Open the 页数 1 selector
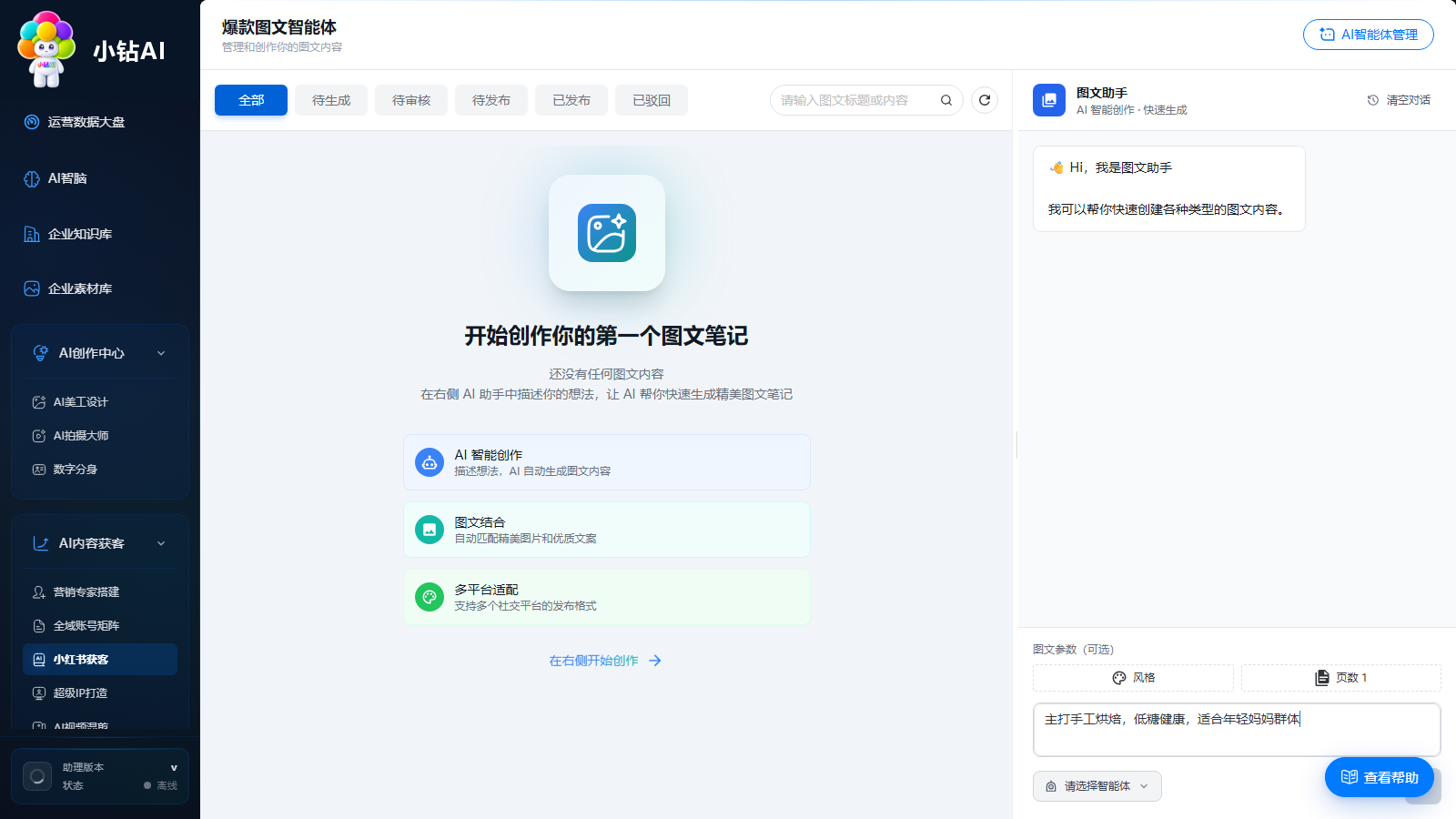This screenshot has width=1456, height=819. pos(1341,678)
